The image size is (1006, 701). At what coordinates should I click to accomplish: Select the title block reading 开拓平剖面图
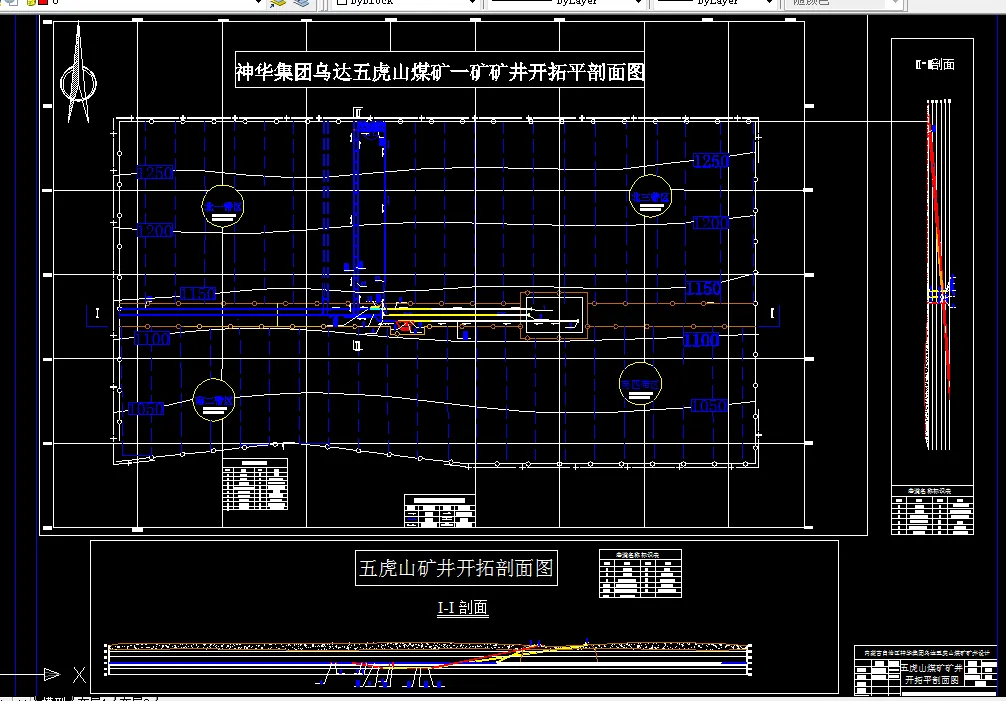tap(926, 670)
